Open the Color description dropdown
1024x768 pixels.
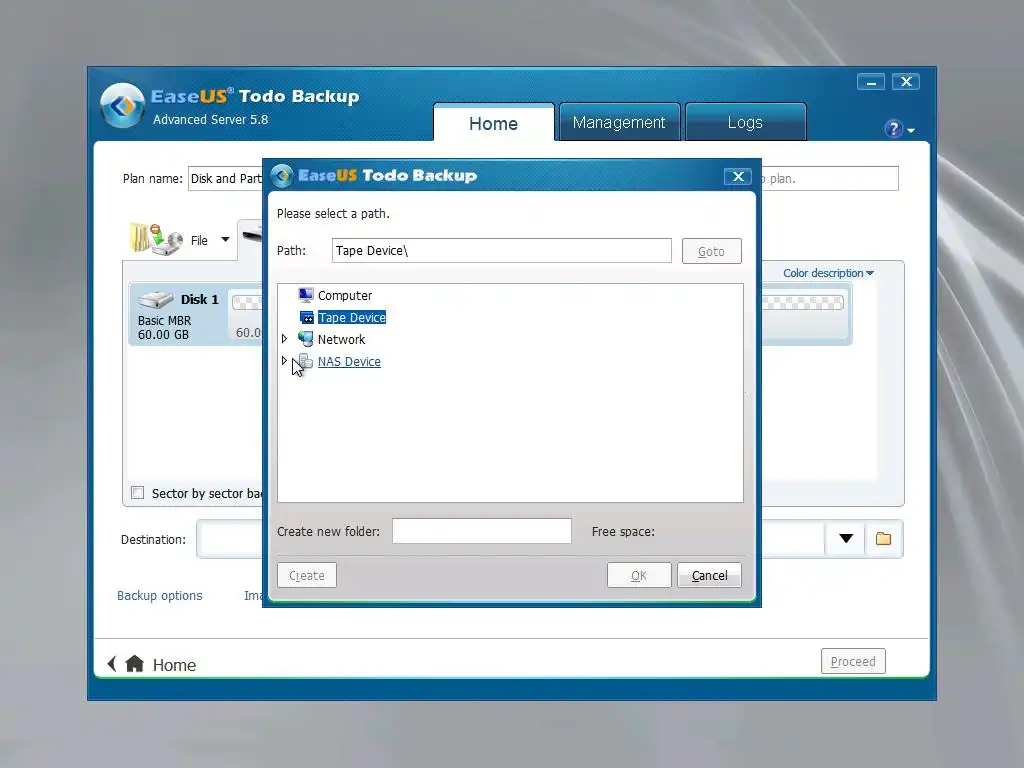tap(828, 273)
